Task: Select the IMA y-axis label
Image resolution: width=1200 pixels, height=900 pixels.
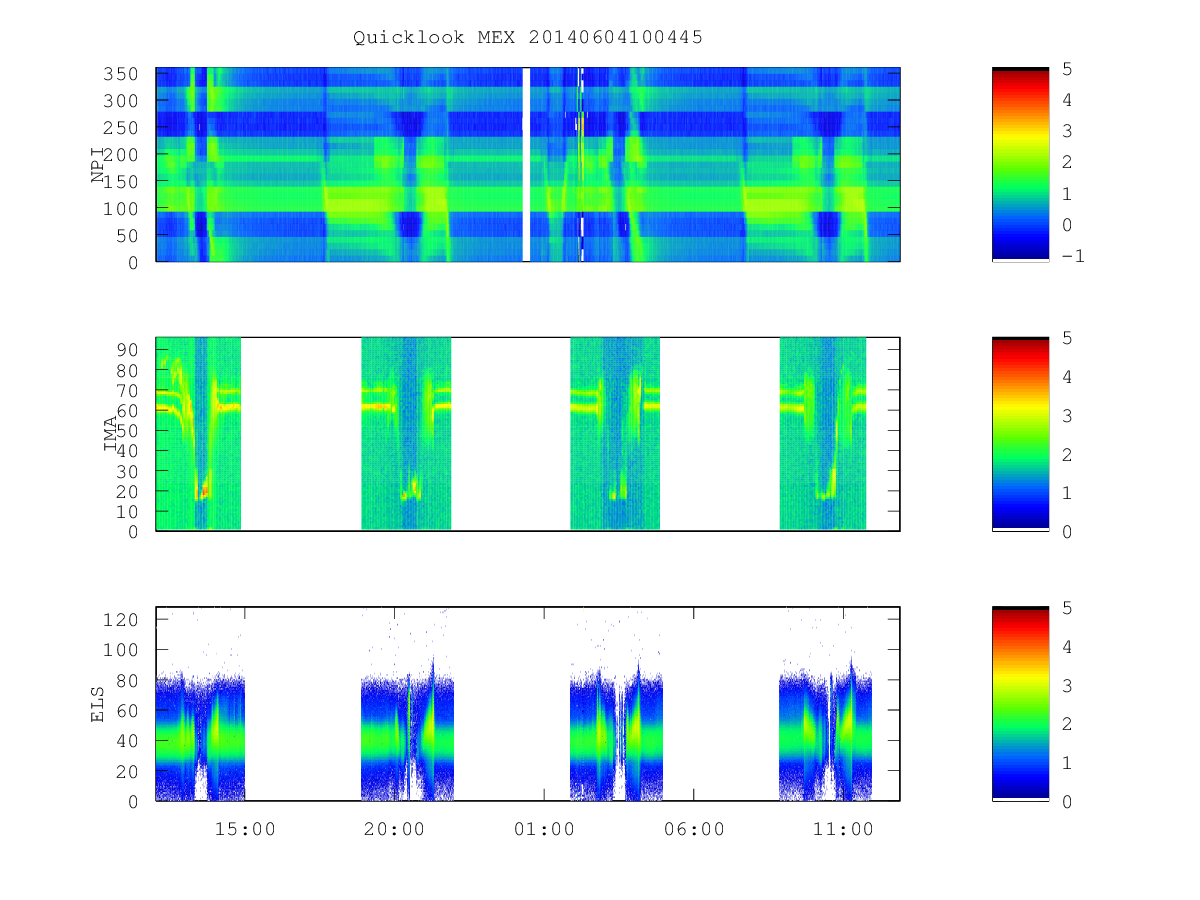Action: pos(111,435)
